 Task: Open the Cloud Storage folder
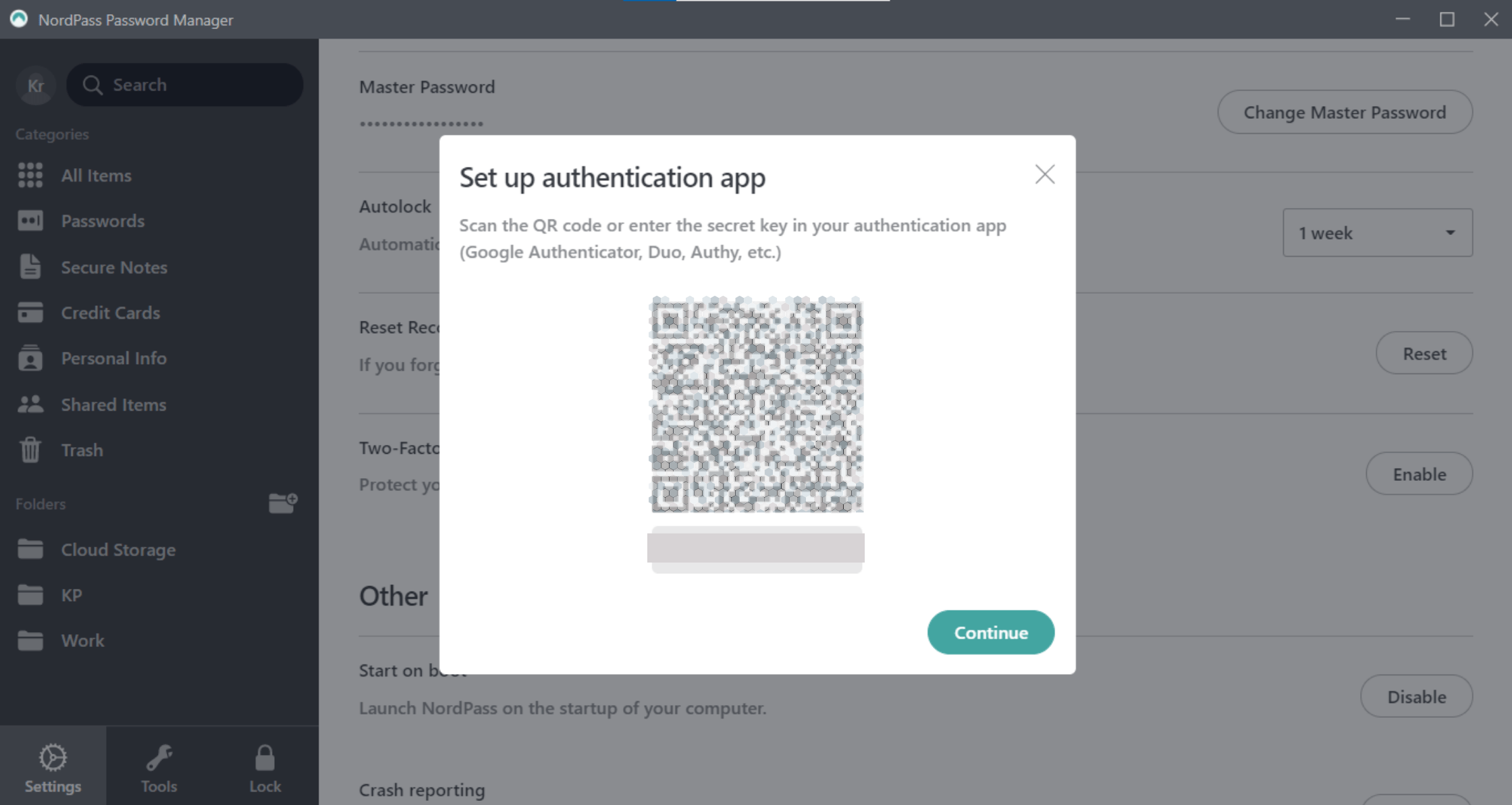(118, 550)
